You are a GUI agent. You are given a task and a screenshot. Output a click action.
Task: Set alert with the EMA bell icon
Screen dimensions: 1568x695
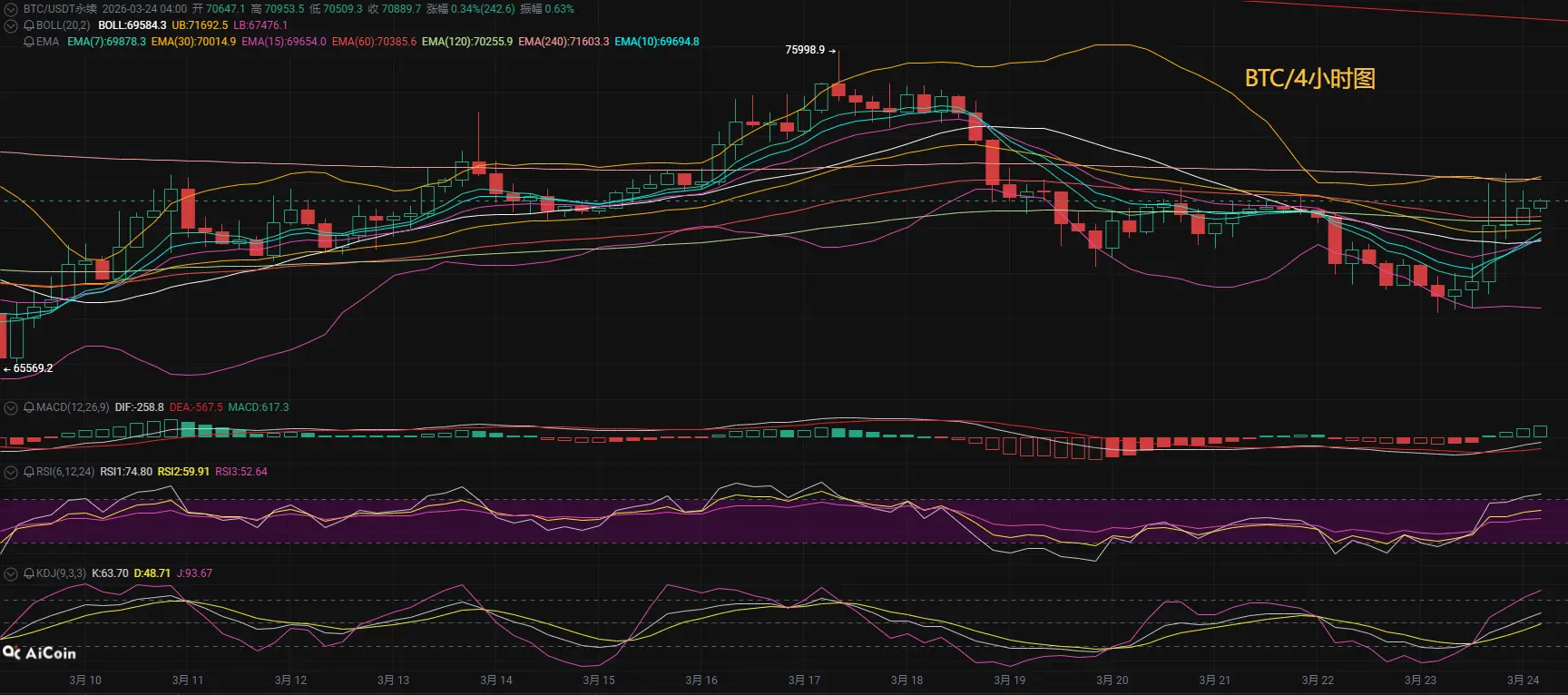click(29, 42)
